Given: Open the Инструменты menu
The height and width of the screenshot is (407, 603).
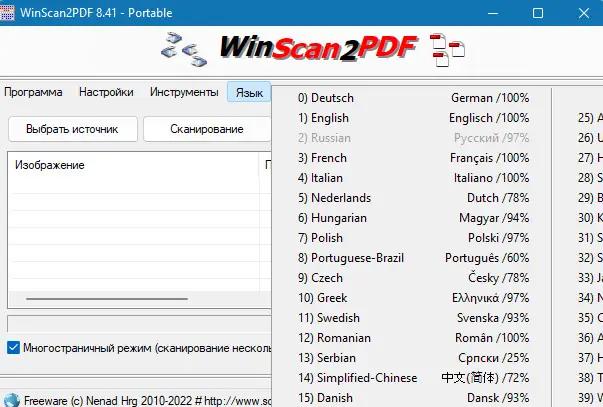Looking at the screenshot, I should (184, 92).
